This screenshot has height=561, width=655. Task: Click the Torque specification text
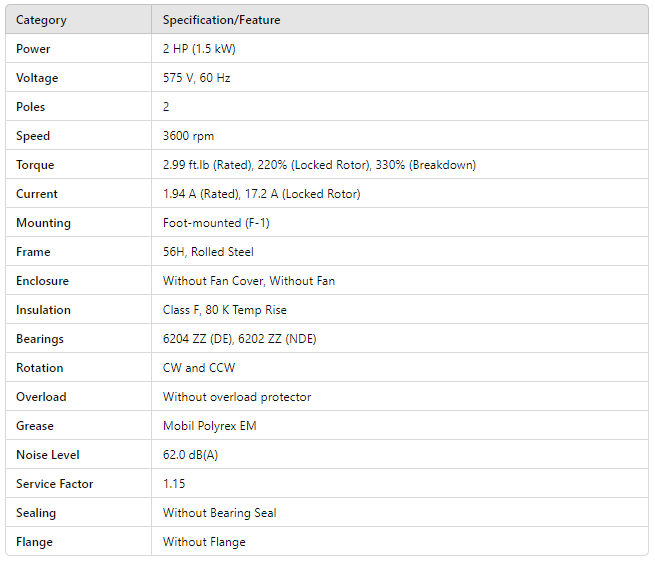click(319, 165)
